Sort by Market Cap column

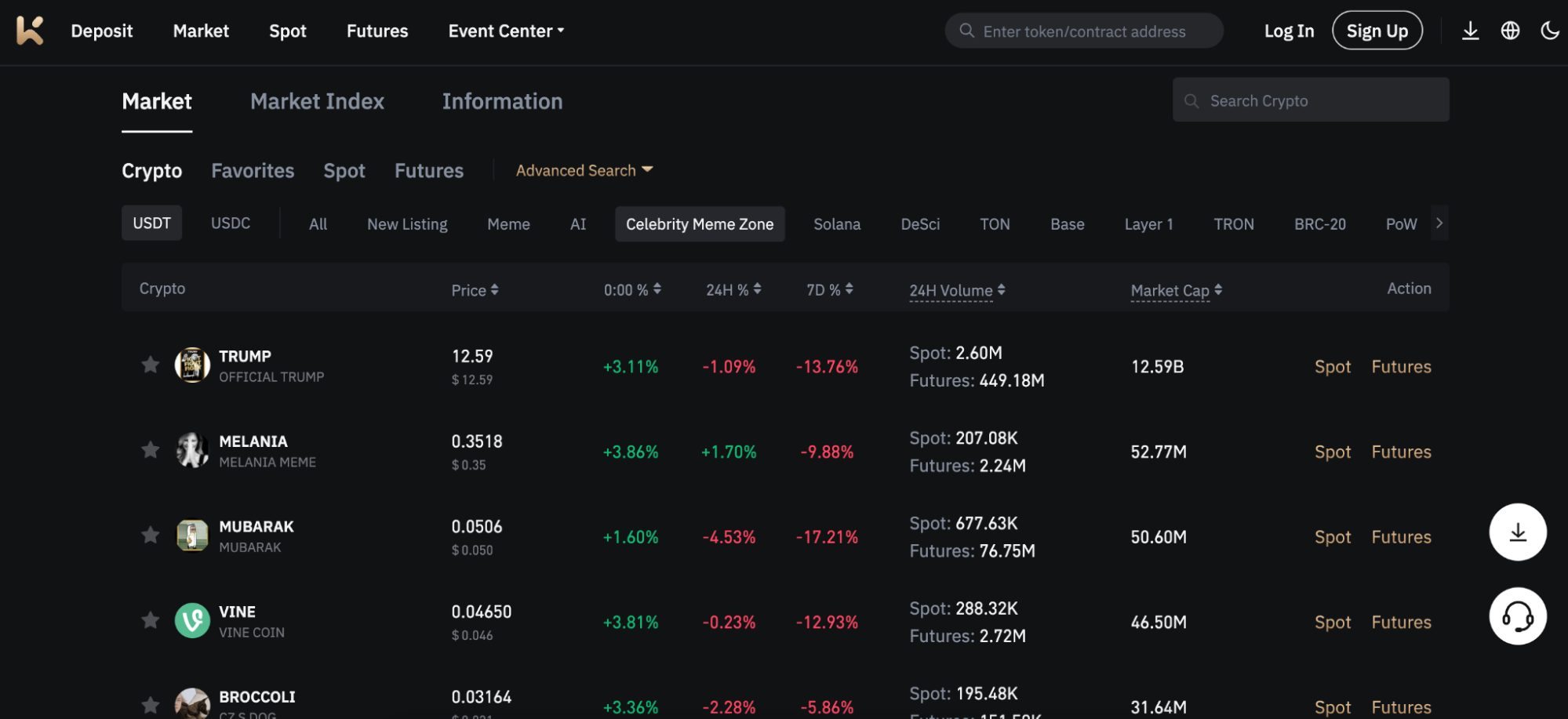click(x=1176, y=291)
